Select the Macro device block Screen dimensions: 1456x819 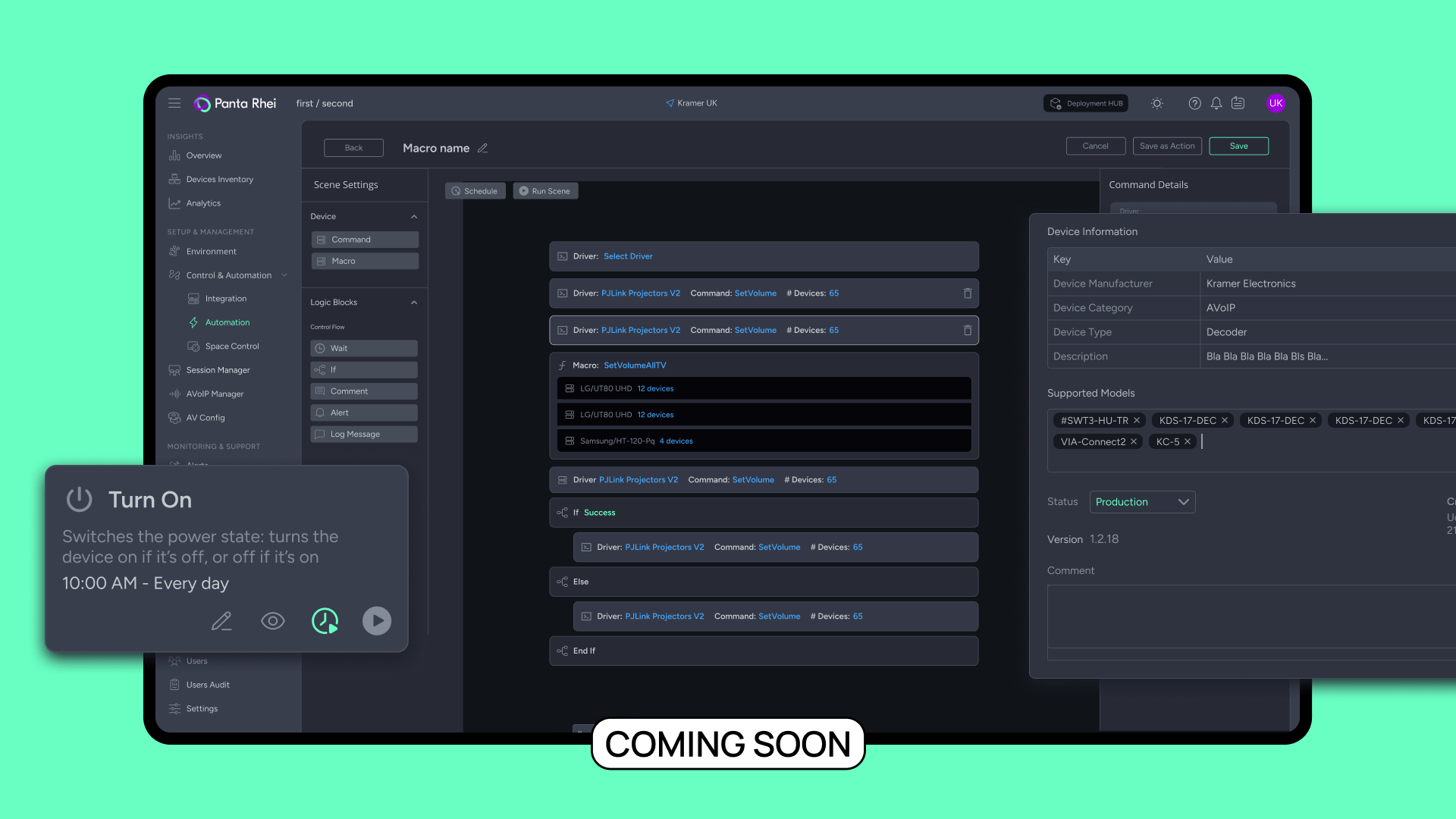(365, 261)
